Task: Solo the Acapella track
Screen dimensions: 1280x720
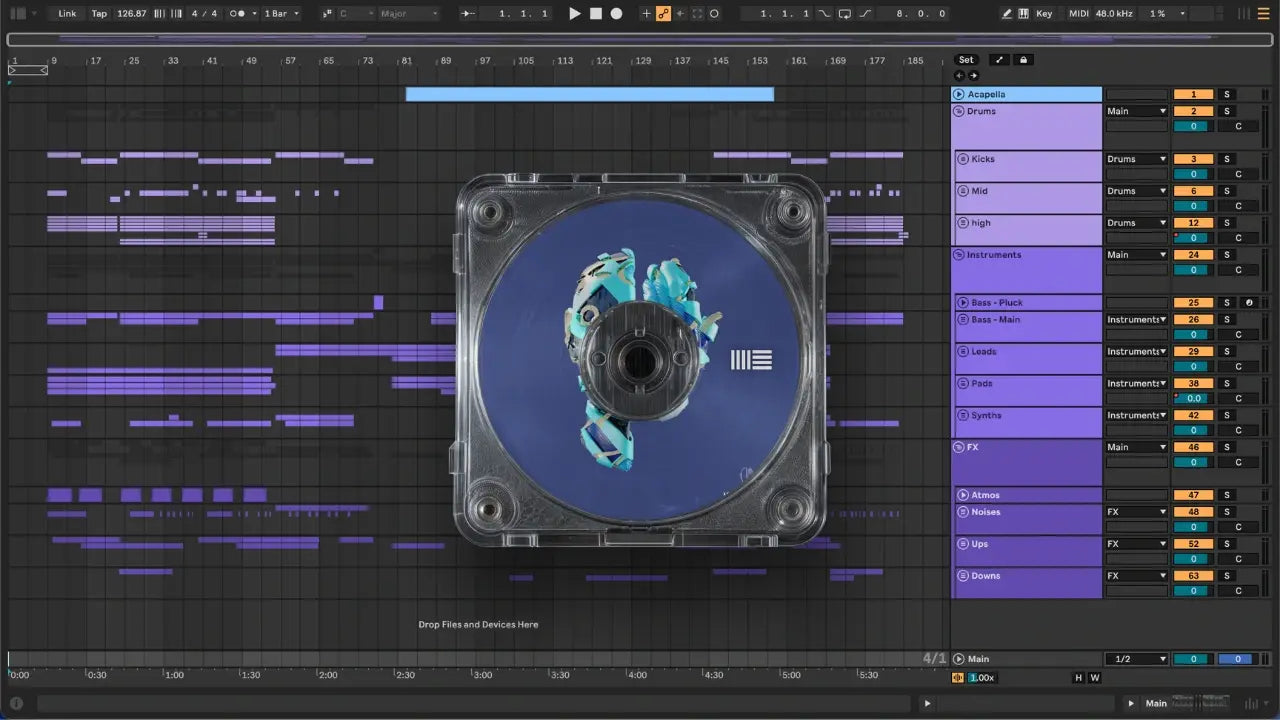Action: coord(1227,95)
